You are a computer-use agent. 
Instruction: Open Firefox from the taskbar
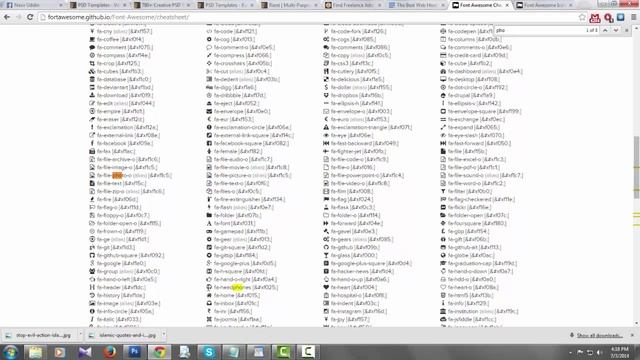click(x=110, y=352)
